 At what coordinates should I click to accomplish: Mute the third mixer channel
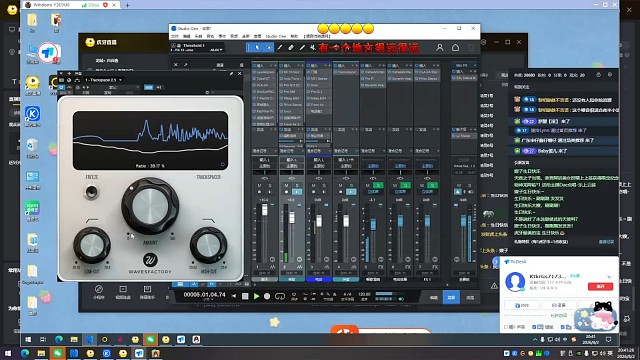click(x=314, y=185)
